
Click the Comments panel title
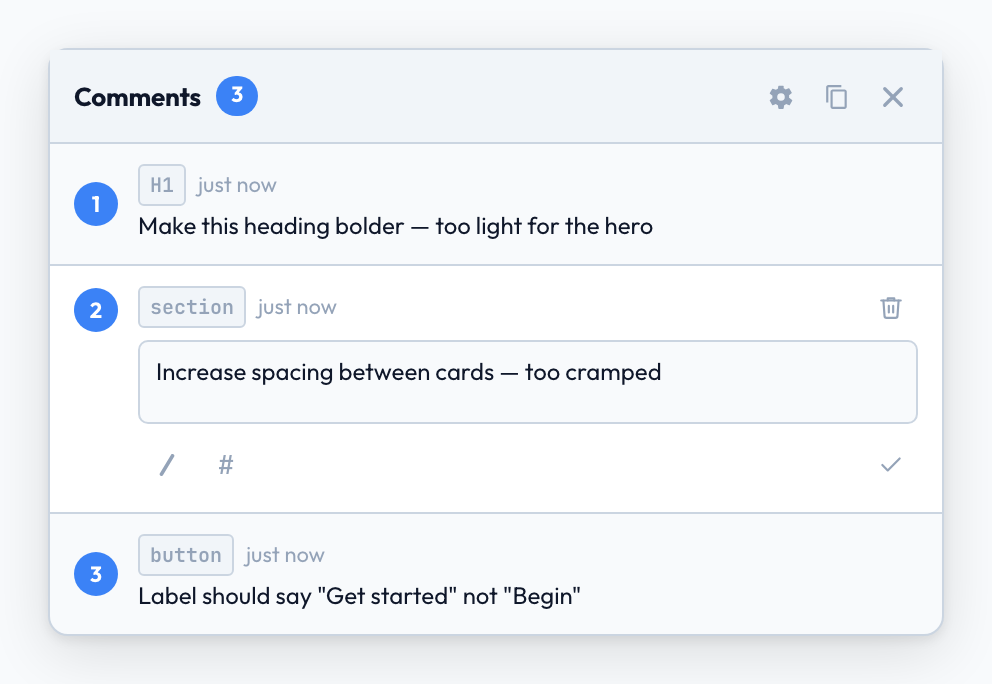(x=137, y=97)
